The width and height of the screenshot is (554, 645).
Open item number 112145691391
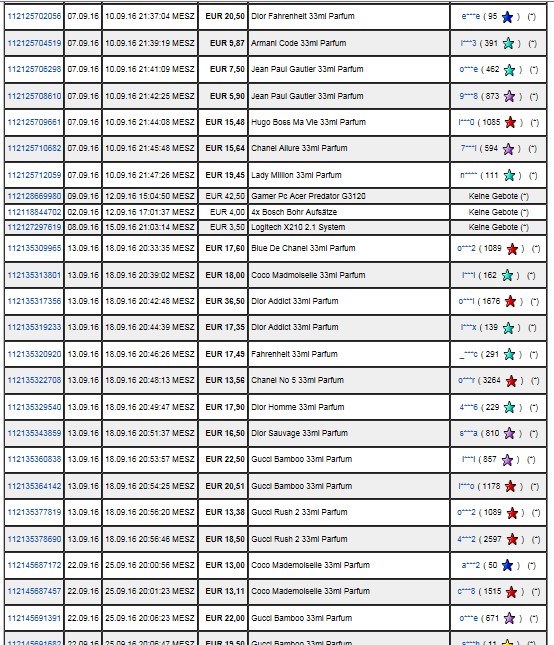(34, 618)
